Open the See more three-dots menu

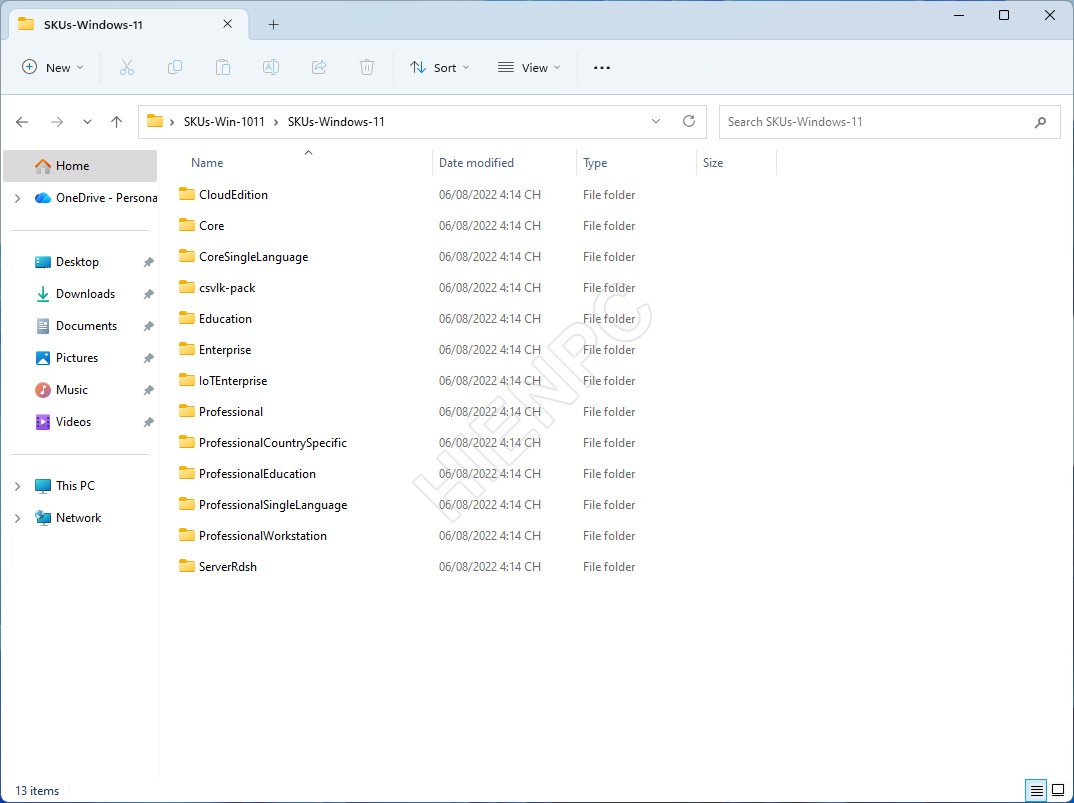point(601,68)
